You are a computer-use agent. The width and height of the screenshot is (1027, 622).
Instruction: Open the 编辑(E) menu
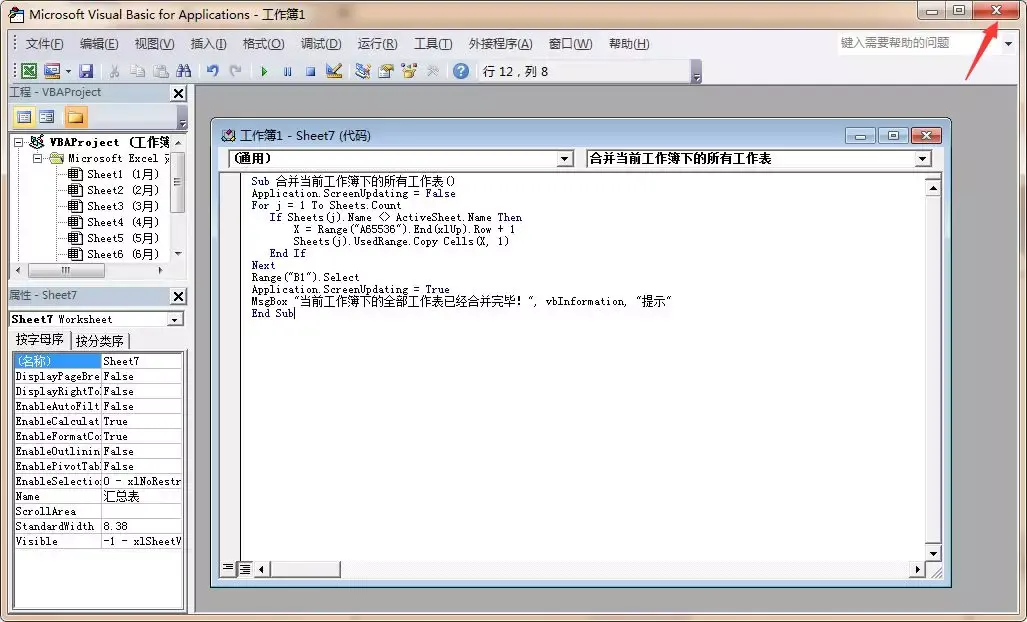[x=99, y=44]
